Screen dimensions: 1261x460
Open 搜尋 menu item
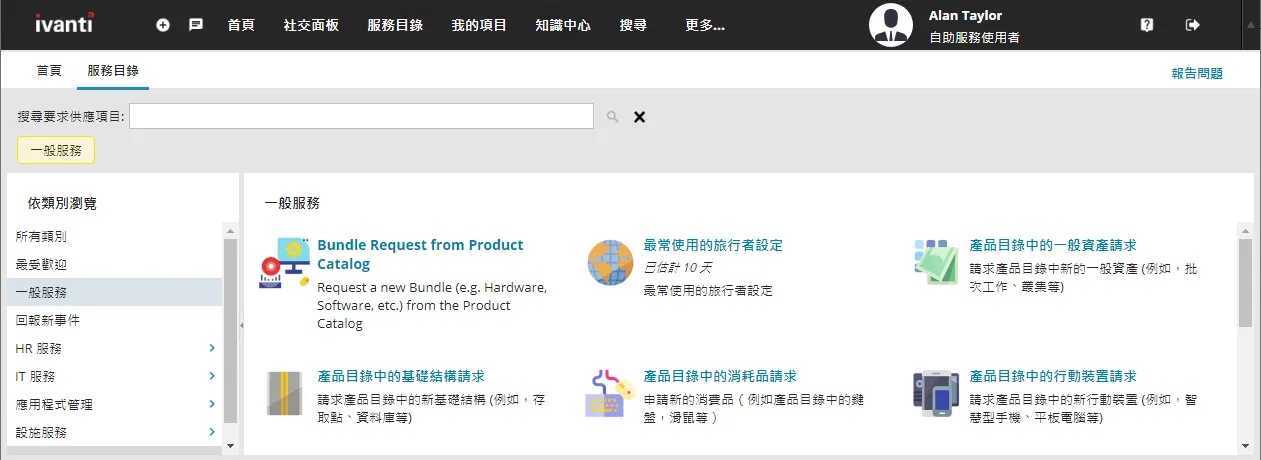coord(633,25)
